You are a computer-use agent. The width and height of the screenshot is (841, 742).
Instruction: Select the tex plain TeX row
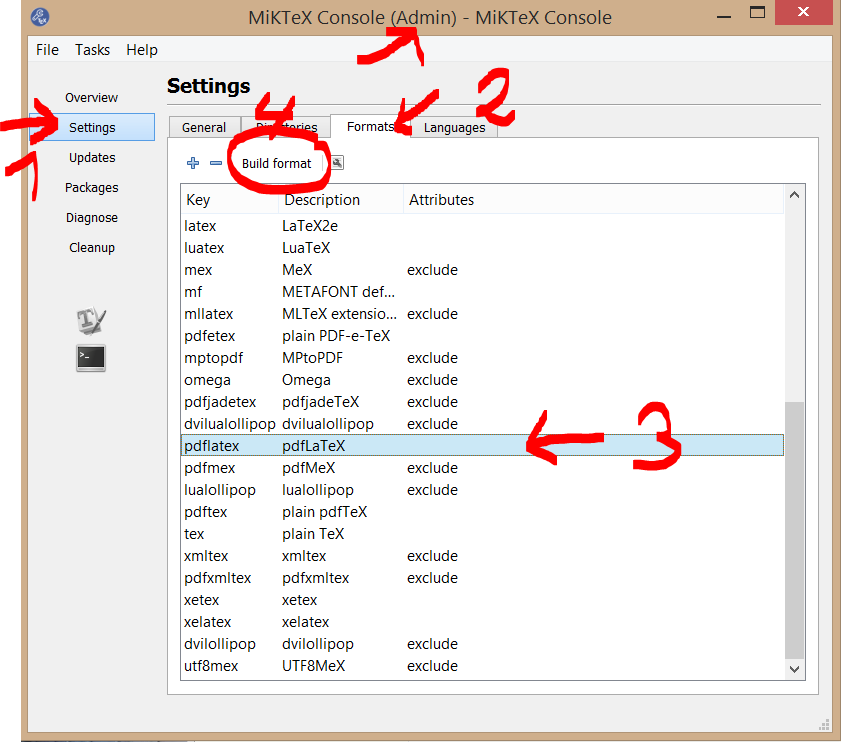tap(482, 534)
